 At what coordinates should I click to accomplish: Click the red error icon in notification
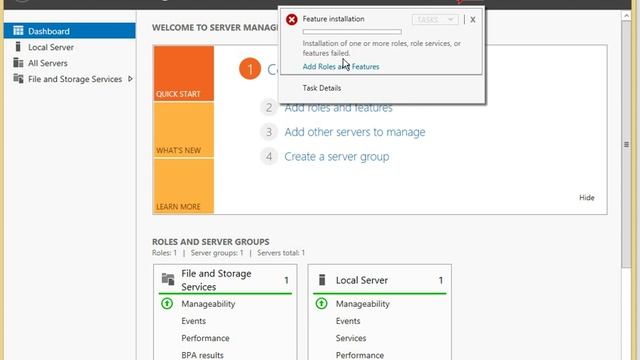(291, 20)
